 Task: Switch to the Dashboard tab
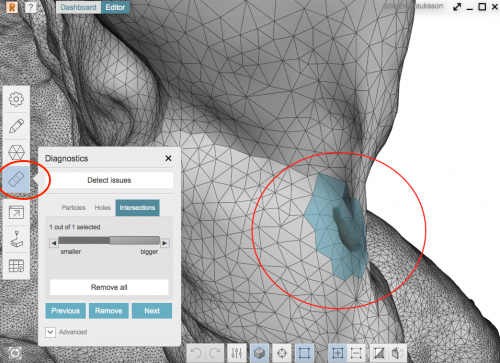78,7
